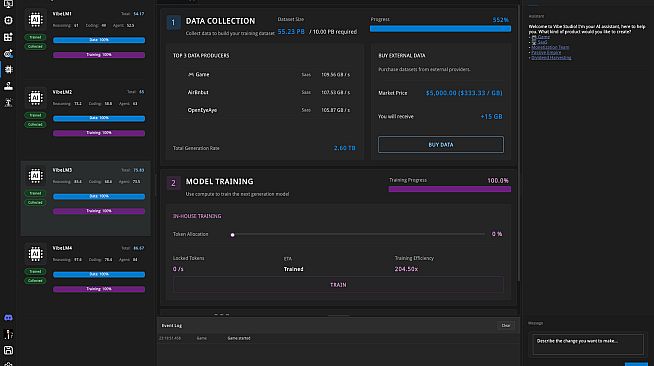Click the VibeLM3 AI chip icon
The image size is (654, 366).
pyautogui.click(x=35, y=175)
